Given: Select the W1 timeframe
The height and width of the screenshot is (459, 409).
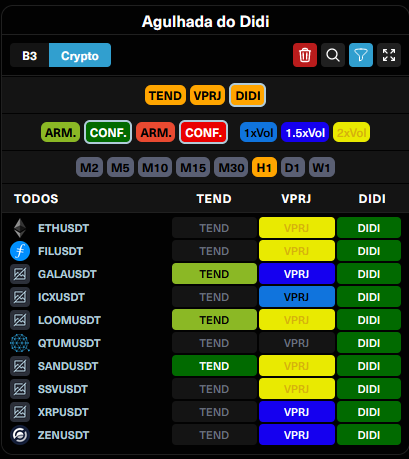Looking at the screenshot, I should pyautogui.click(x=322, y=167).
